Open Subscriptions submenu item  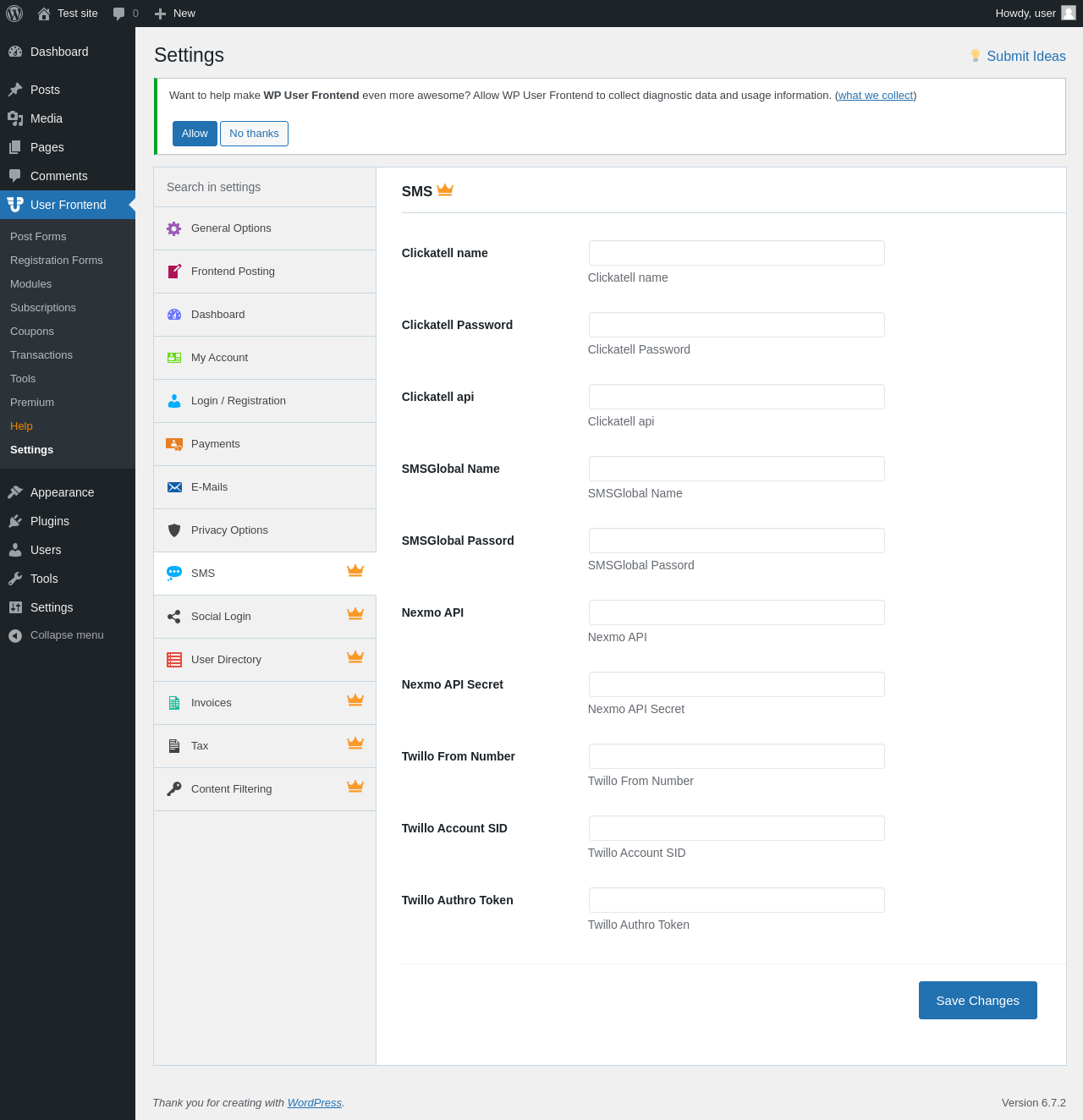[43, 308]
